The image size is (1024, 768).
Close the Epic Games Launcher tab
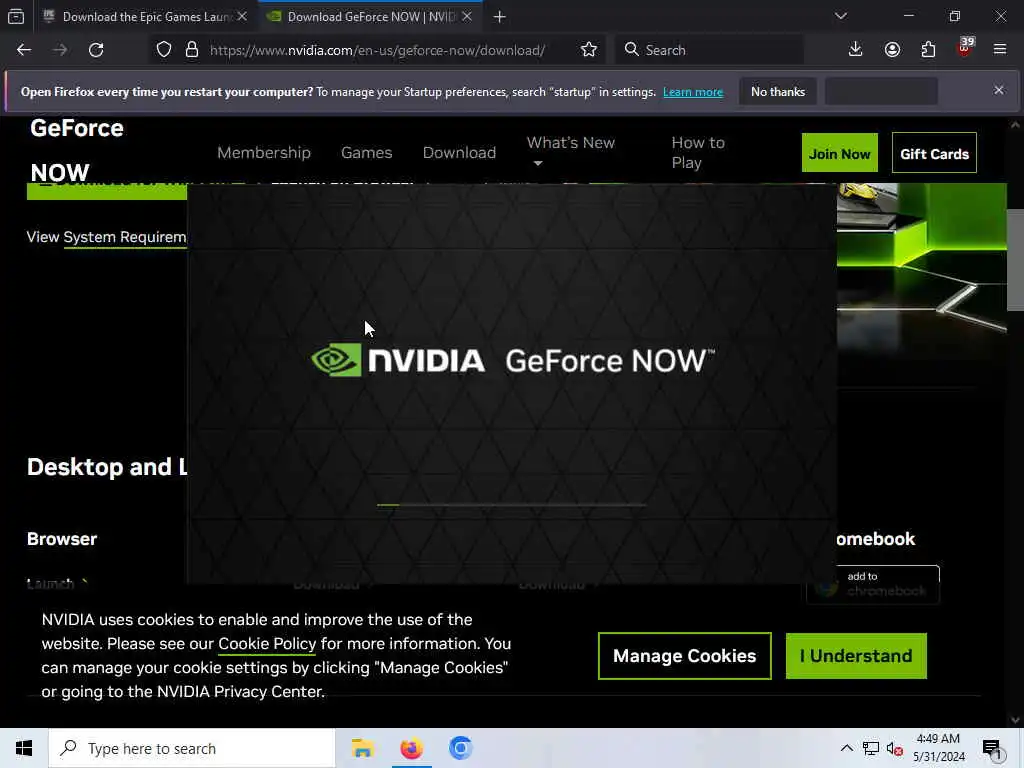pos(242,16)
